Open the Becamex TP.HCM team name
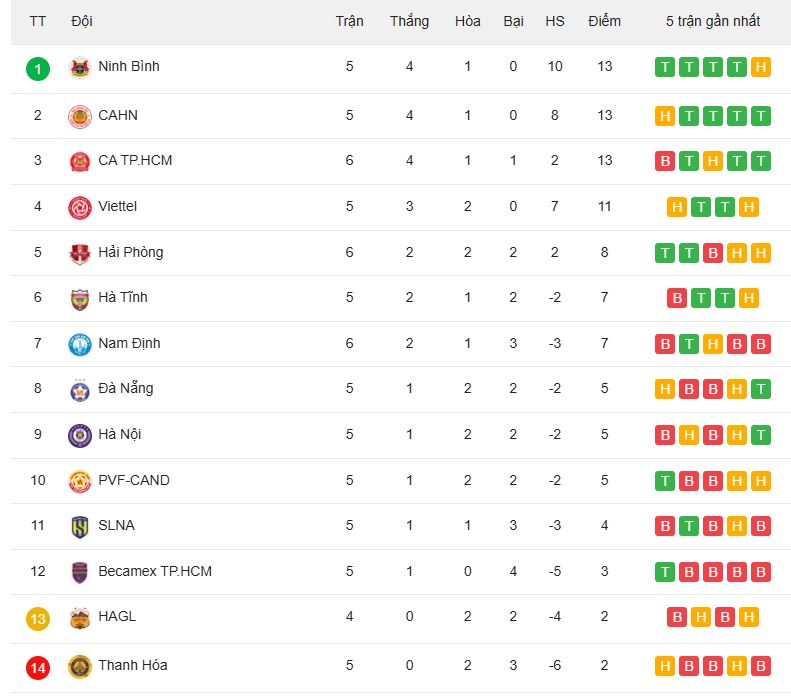Viewport: 791px width, 698px height. 155,571
